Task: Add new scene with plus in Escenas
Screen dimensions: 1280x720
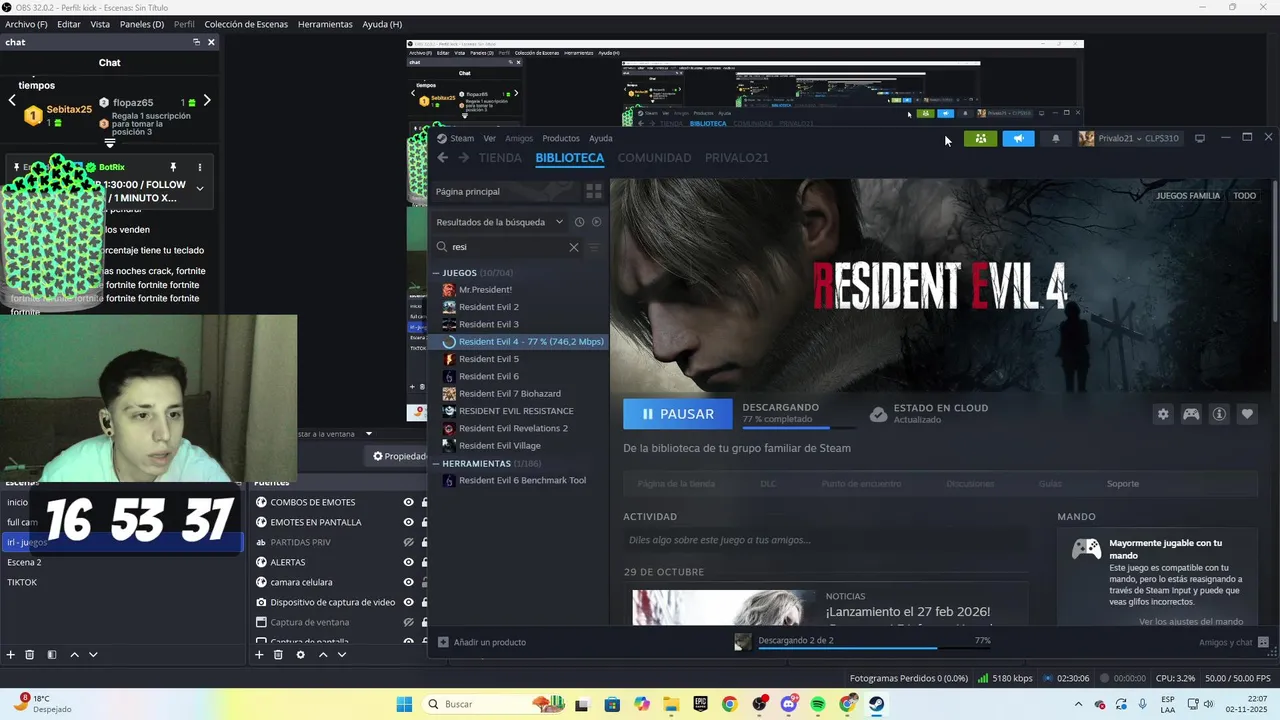Action: [11, 655]
